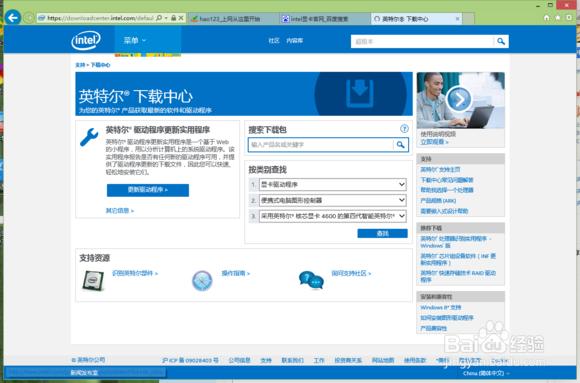This screenshot has height=383, width=580.
Task: Open the 操作指南 link
Action: point(236,273)
